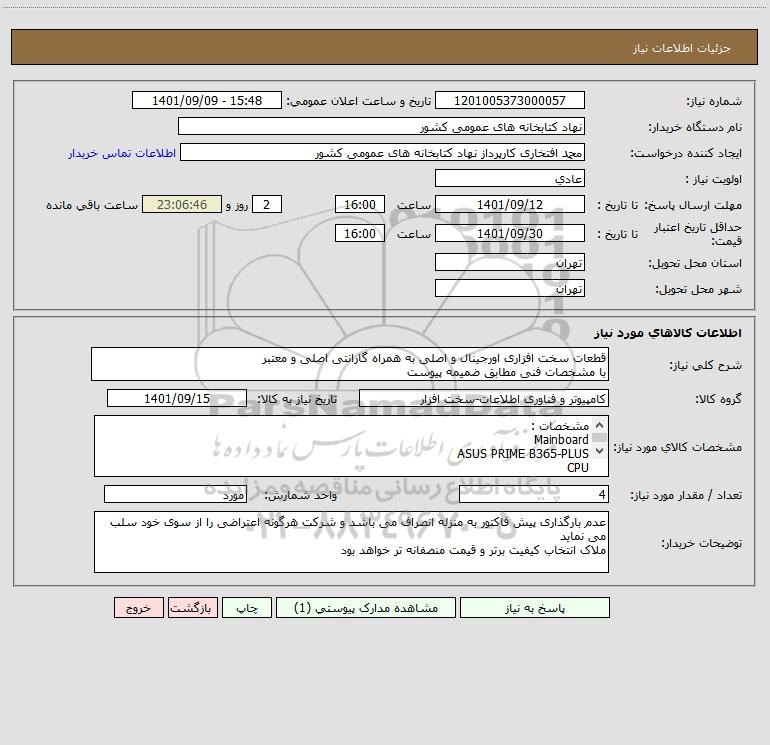The width and height of the screenshot is (770, 745).
Task: Click اطلاعات کالاهای مورد نیاز section heading
Action: pos(668,333)
